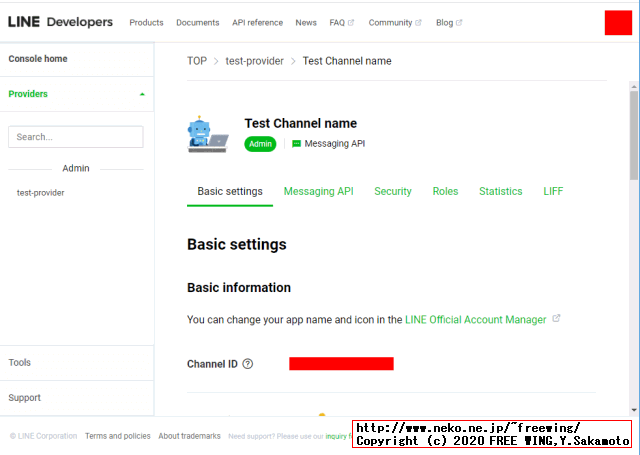Click the Channel ID help question icon
The height and width of the screenshot is (455, 640).
click(x=248, y=364)
